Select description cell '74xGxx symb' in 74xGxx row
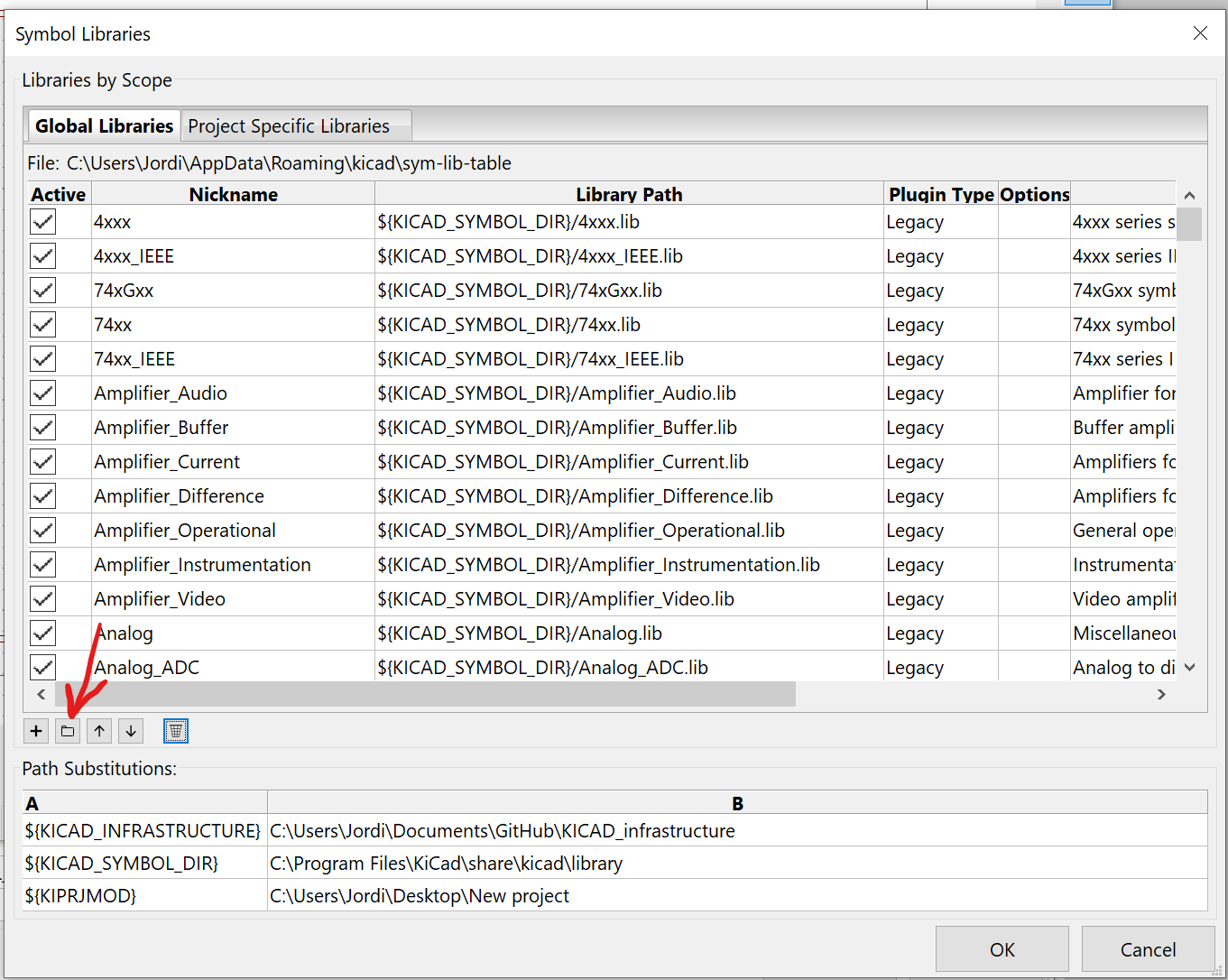This screenshot has height=980, width=1228. [1123, 291]
